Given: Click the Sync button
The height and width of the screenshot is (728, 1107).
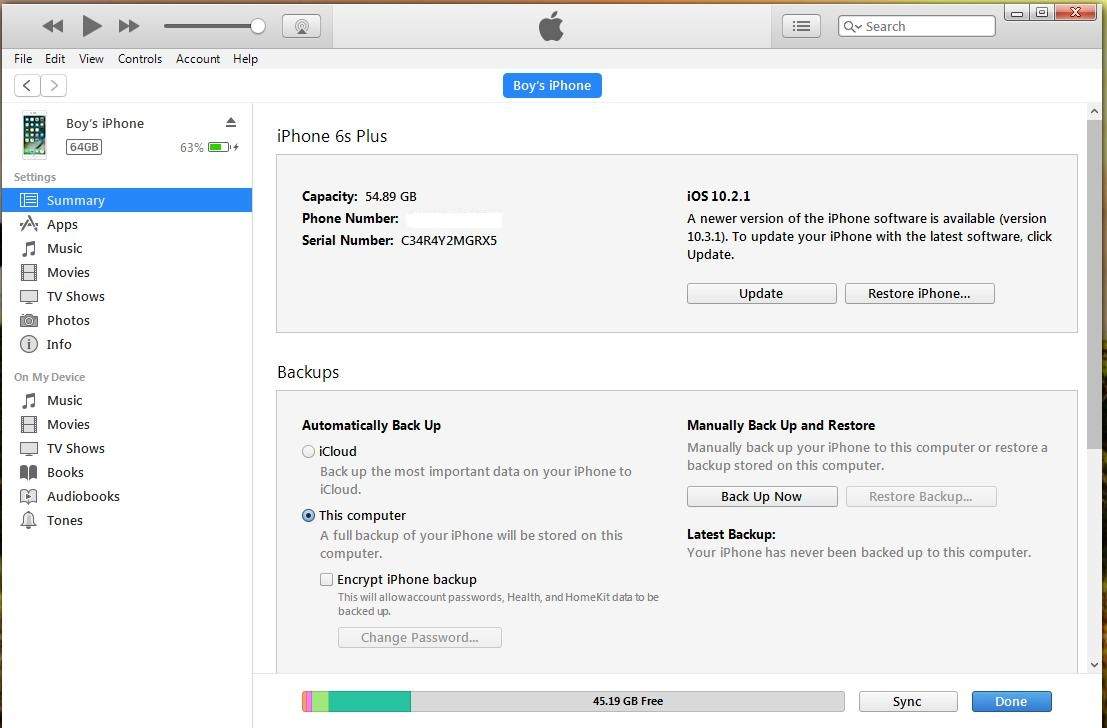Looking at the screenshot, I should click(908, 701).
